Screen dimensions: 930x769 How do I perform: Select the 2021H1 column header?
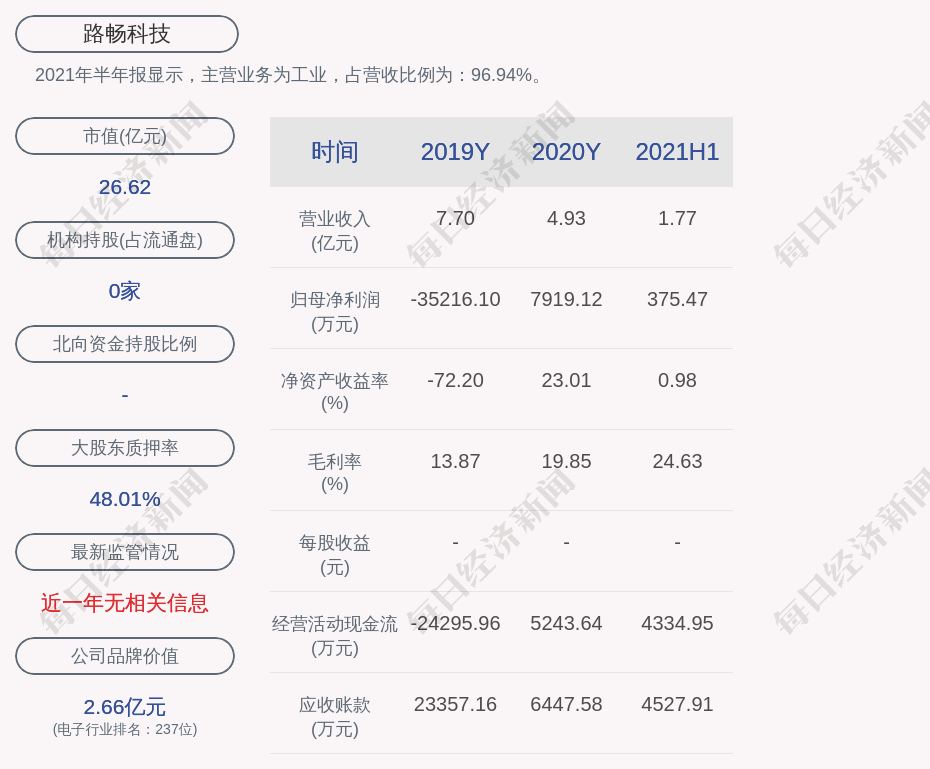677,152
